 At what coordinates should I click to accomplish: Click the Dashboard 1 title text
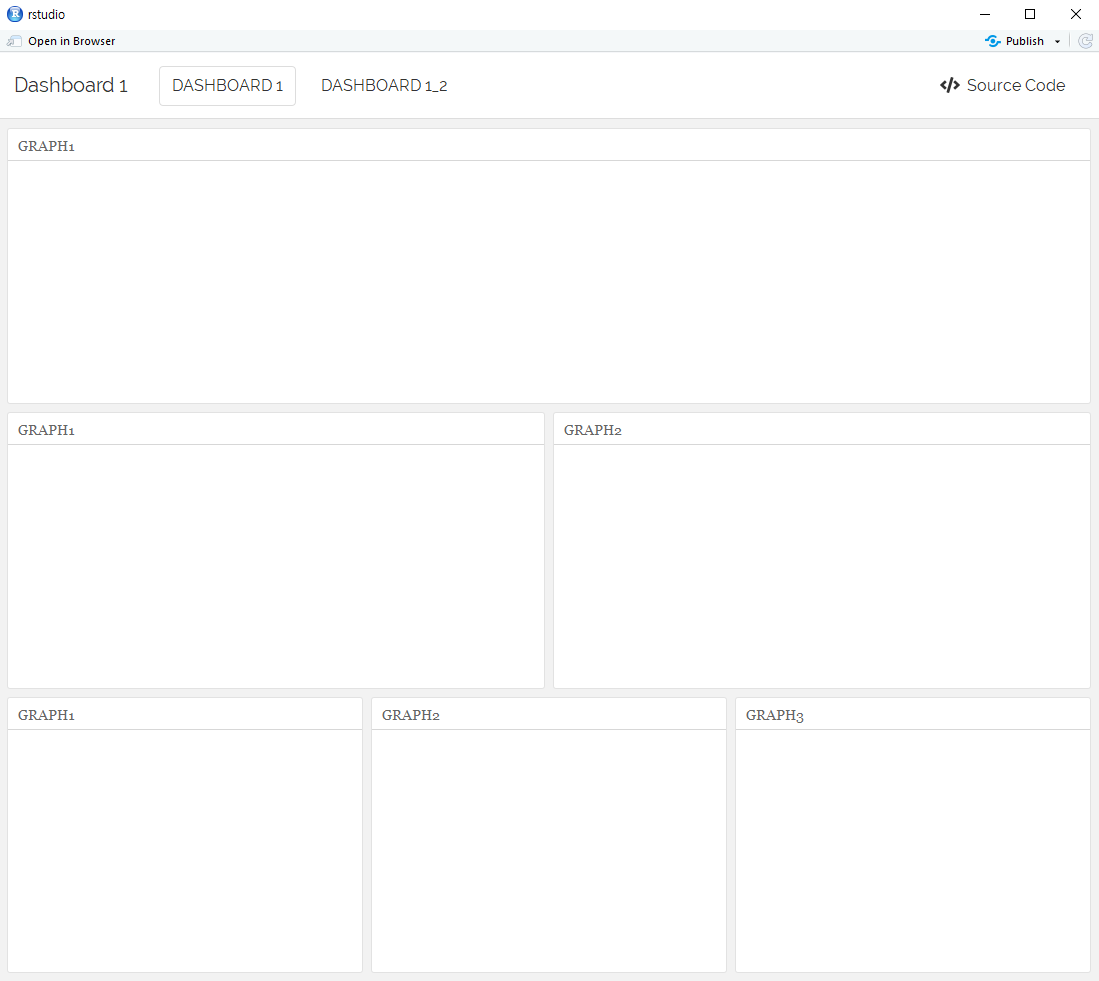pos(70,85)
